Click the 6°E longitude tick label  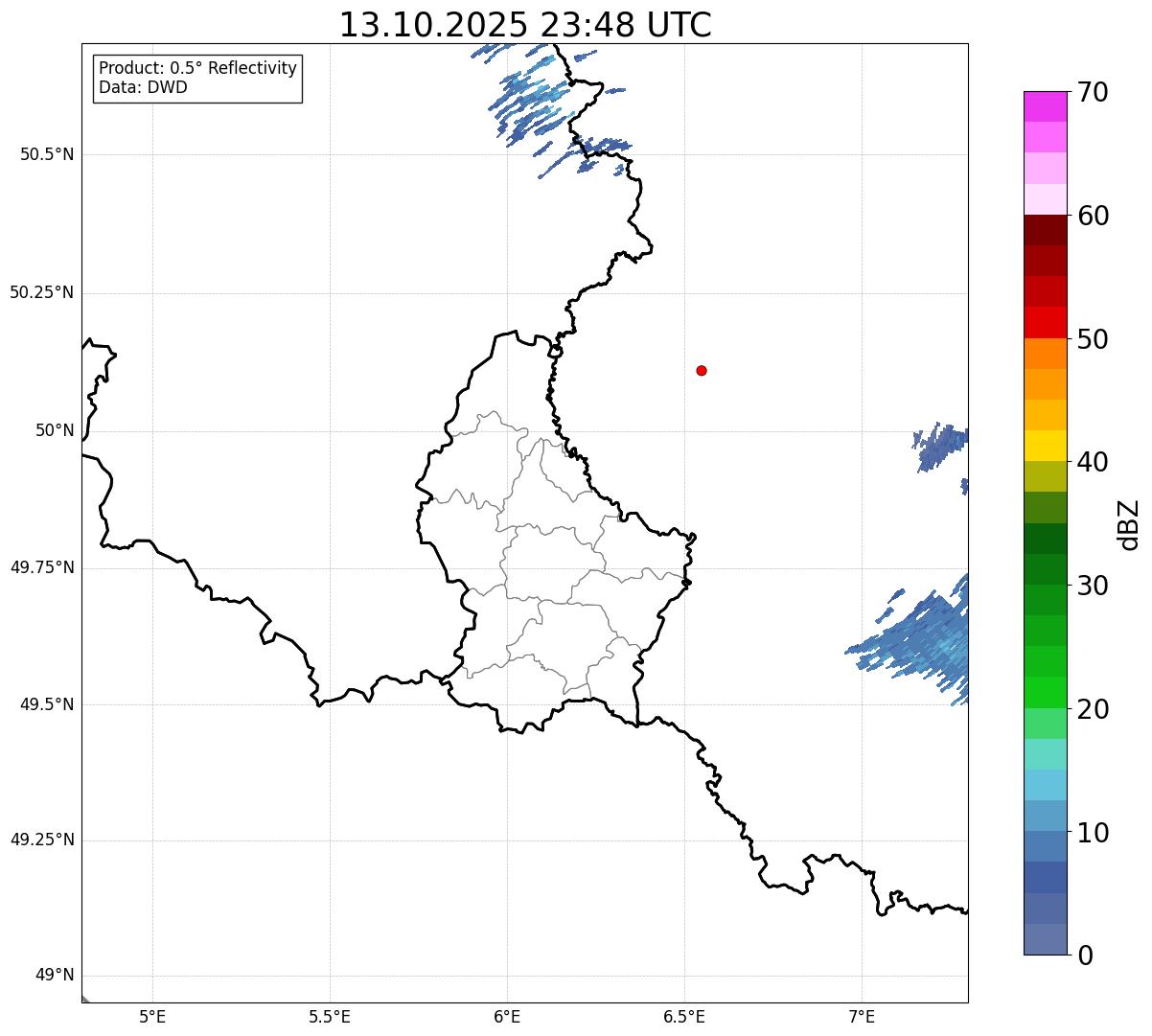pos(507,1016)
